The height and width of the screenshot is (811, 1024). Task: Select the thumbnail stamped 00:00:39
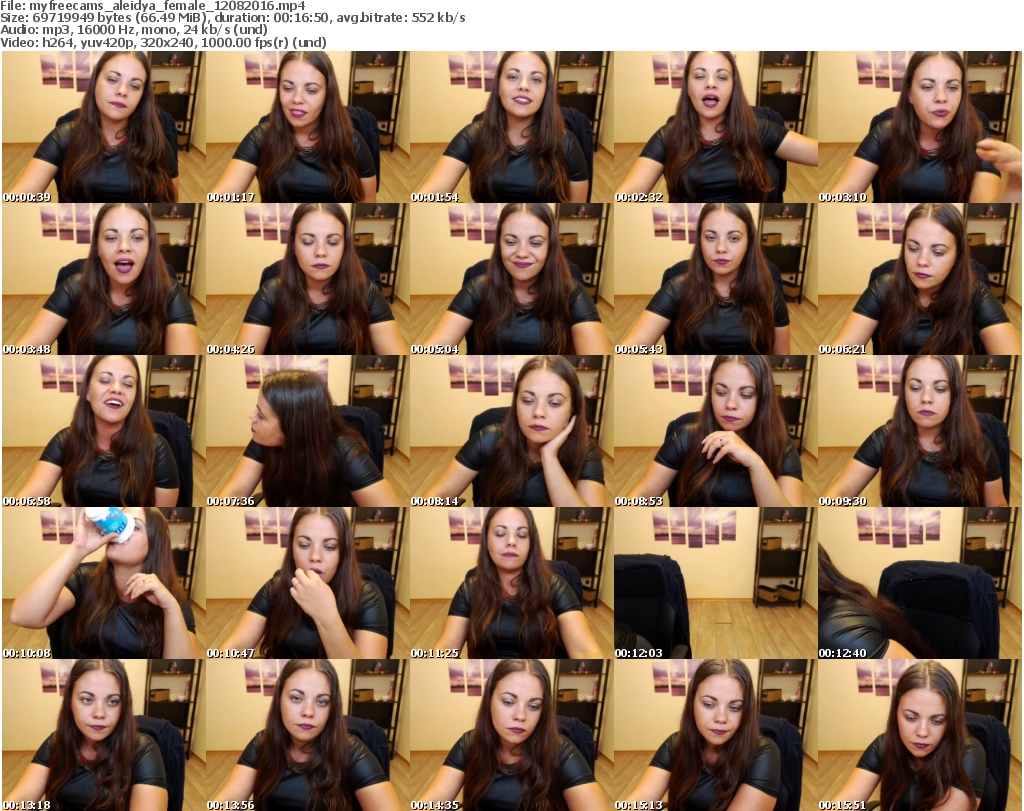(103, 127)
